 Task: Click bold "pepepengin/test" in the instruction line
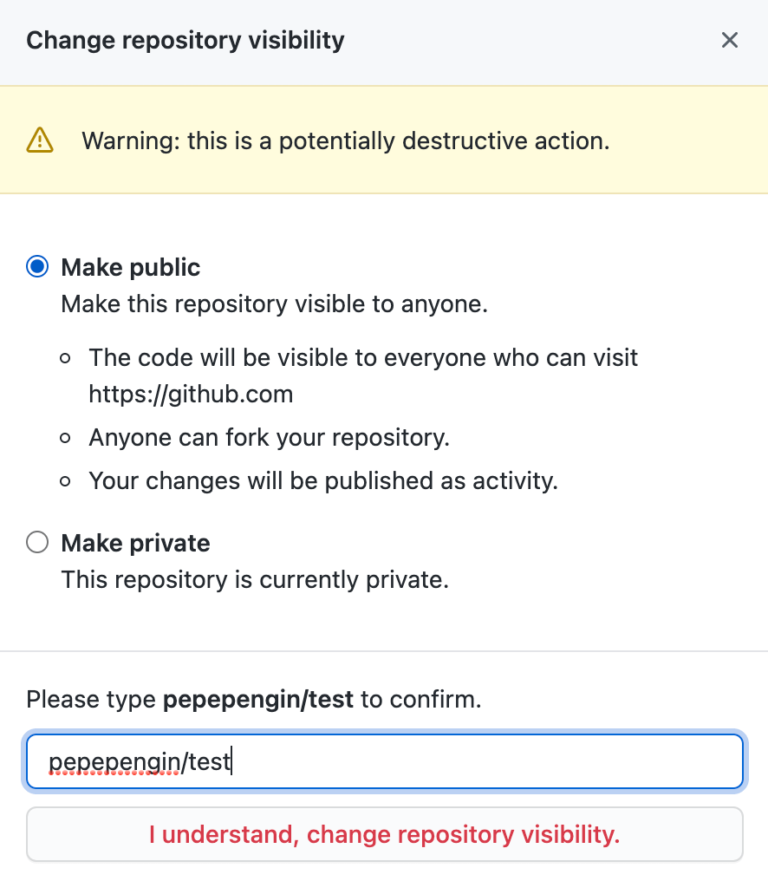coord(258,700)
